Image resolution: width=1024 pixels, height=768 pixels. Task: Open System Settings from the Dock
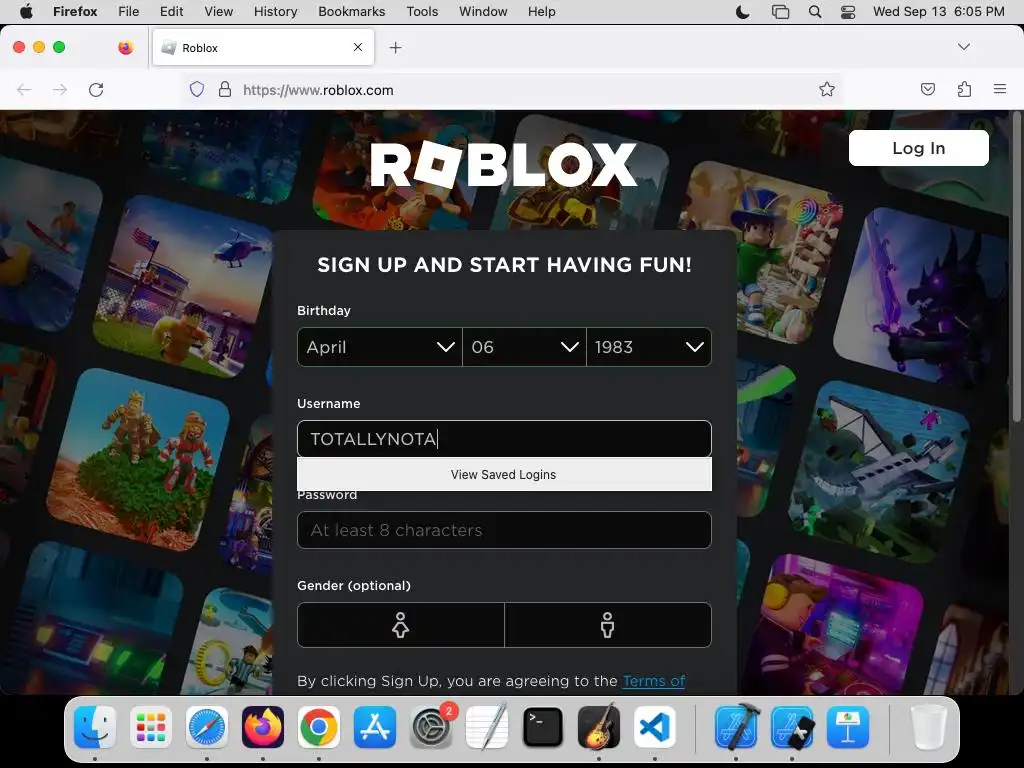(x=431, y=727)
